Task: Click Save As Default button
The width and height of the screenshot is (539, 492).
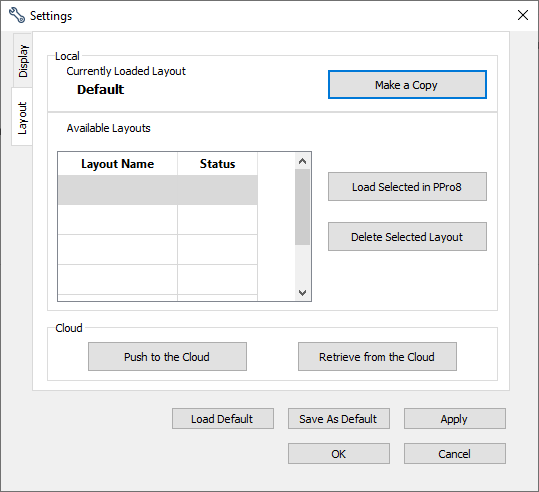Action: 339,419
